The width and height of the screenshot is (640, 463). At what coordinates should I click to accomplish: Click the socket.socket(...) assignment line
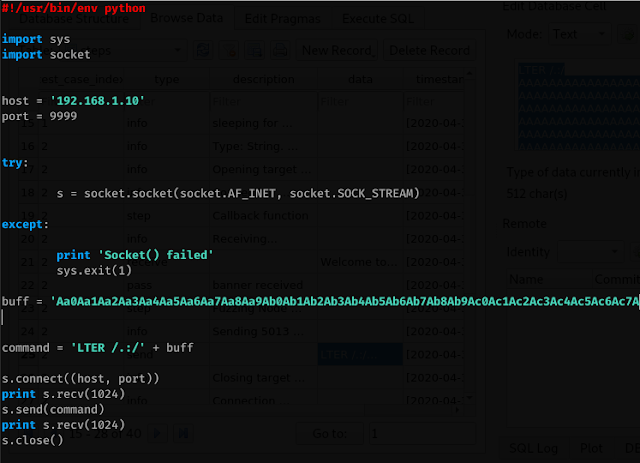click(x=238, y=194)
